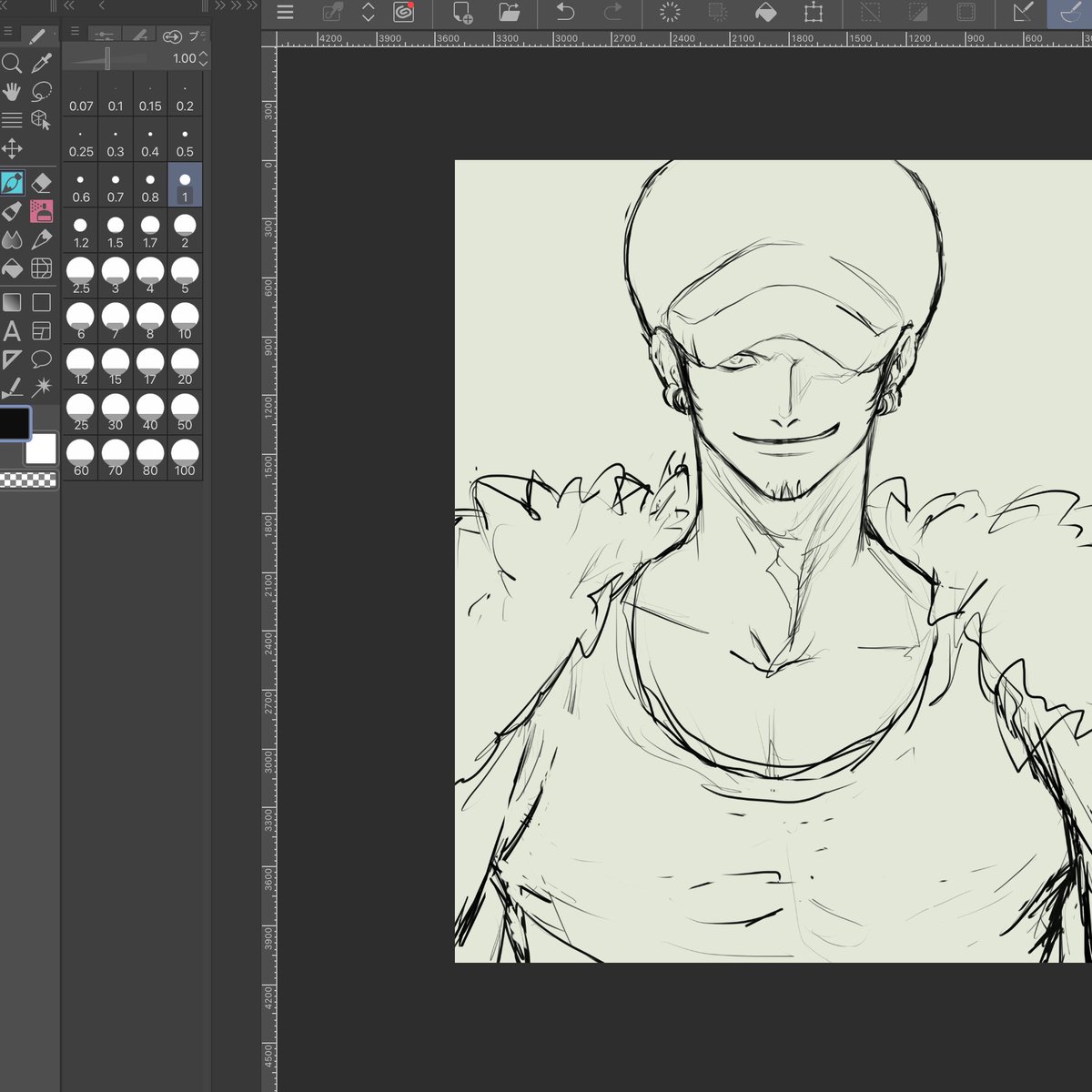Viewport: 1092px width, 1092px height.
Task: Choose brush size 0.07
Action: (81, 95)
